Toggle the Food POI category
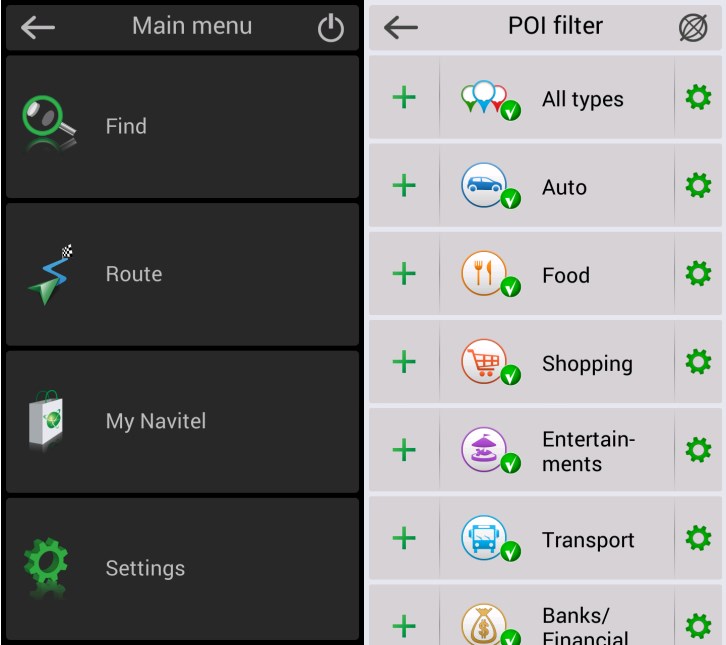 tap(557, 274)
